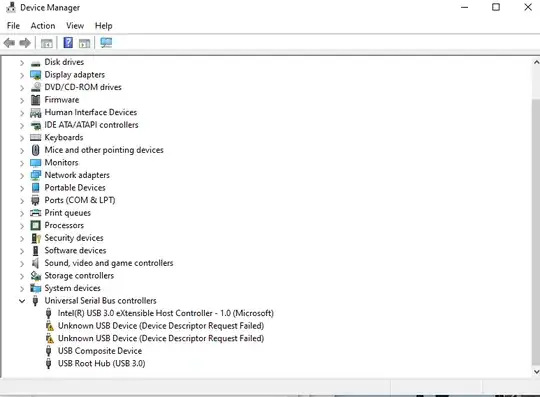The width and height of the screenshot is (540, 397).
Task: Click the Back arrow toolbar button
Action: [x=9, y=43]
